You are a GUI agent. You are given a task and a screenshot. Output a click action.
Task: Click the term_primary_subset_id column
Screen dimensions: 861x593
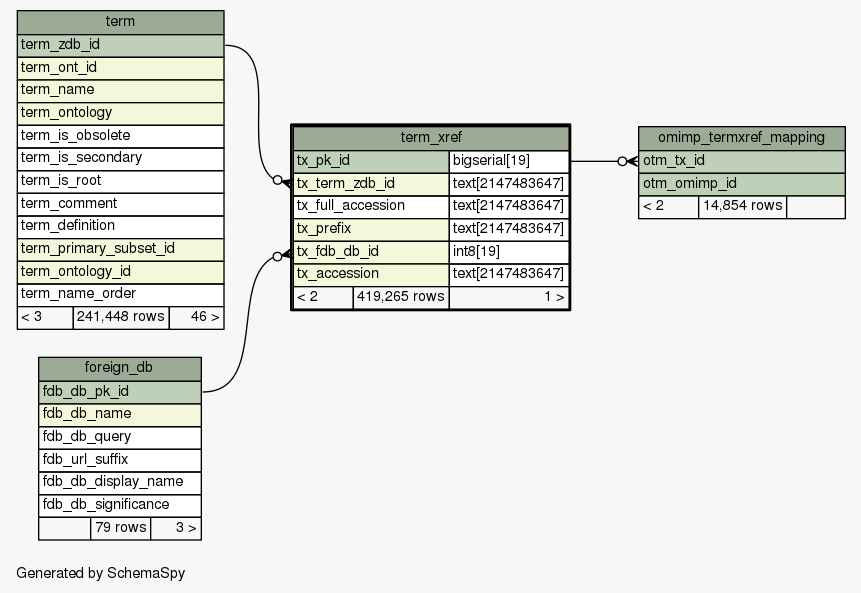point(120,248)
